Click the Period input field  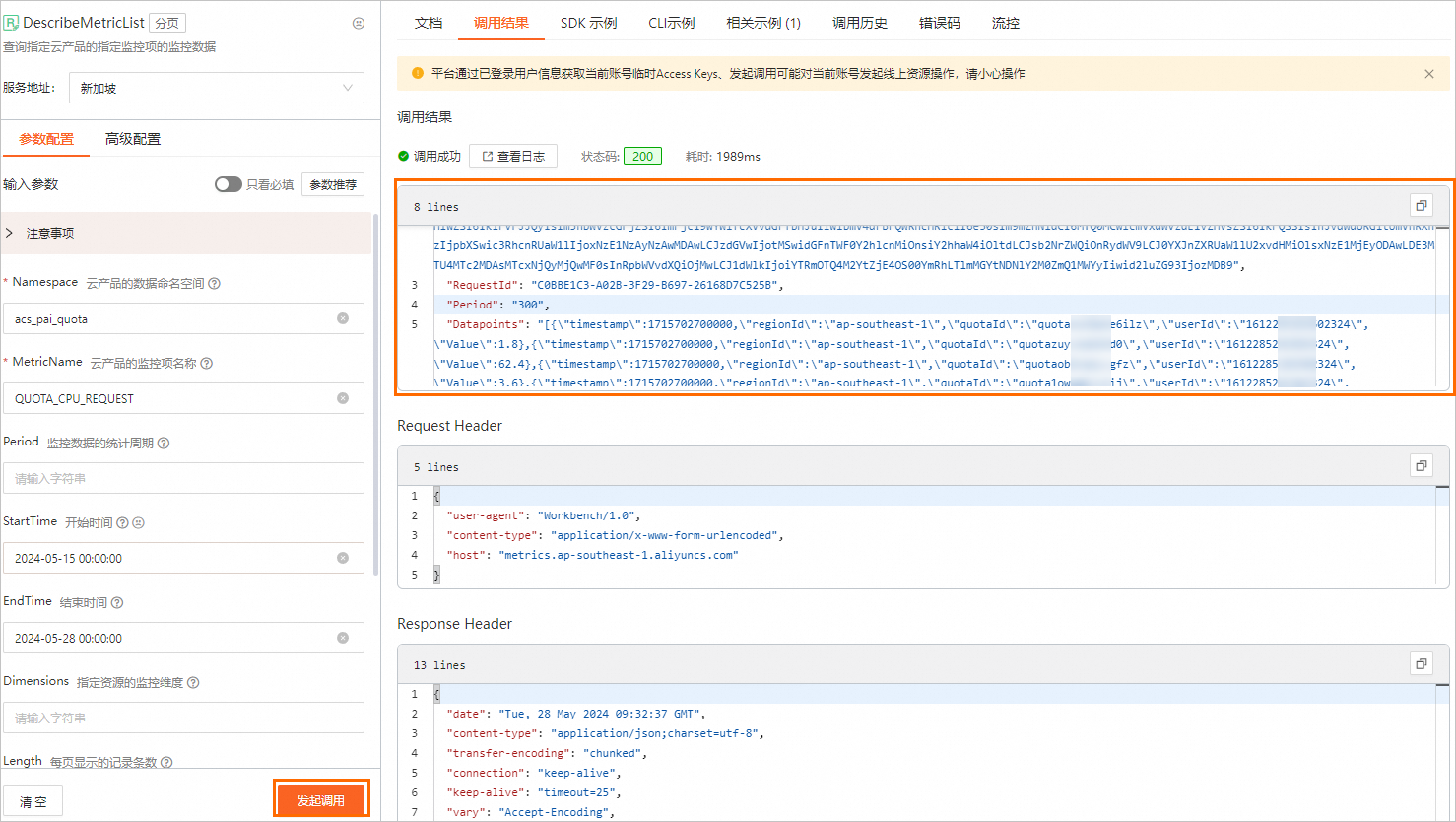pos(183,478)
